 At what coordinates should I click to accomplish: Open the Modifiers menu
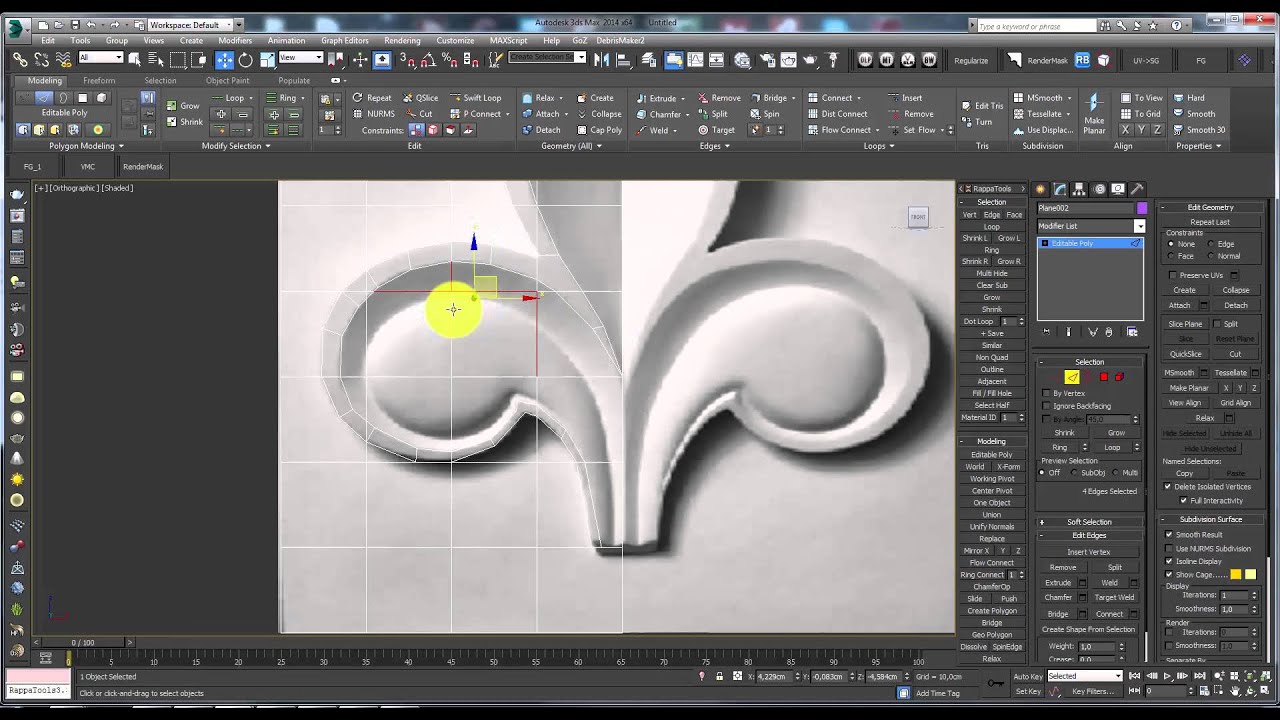tap(235, 41)
